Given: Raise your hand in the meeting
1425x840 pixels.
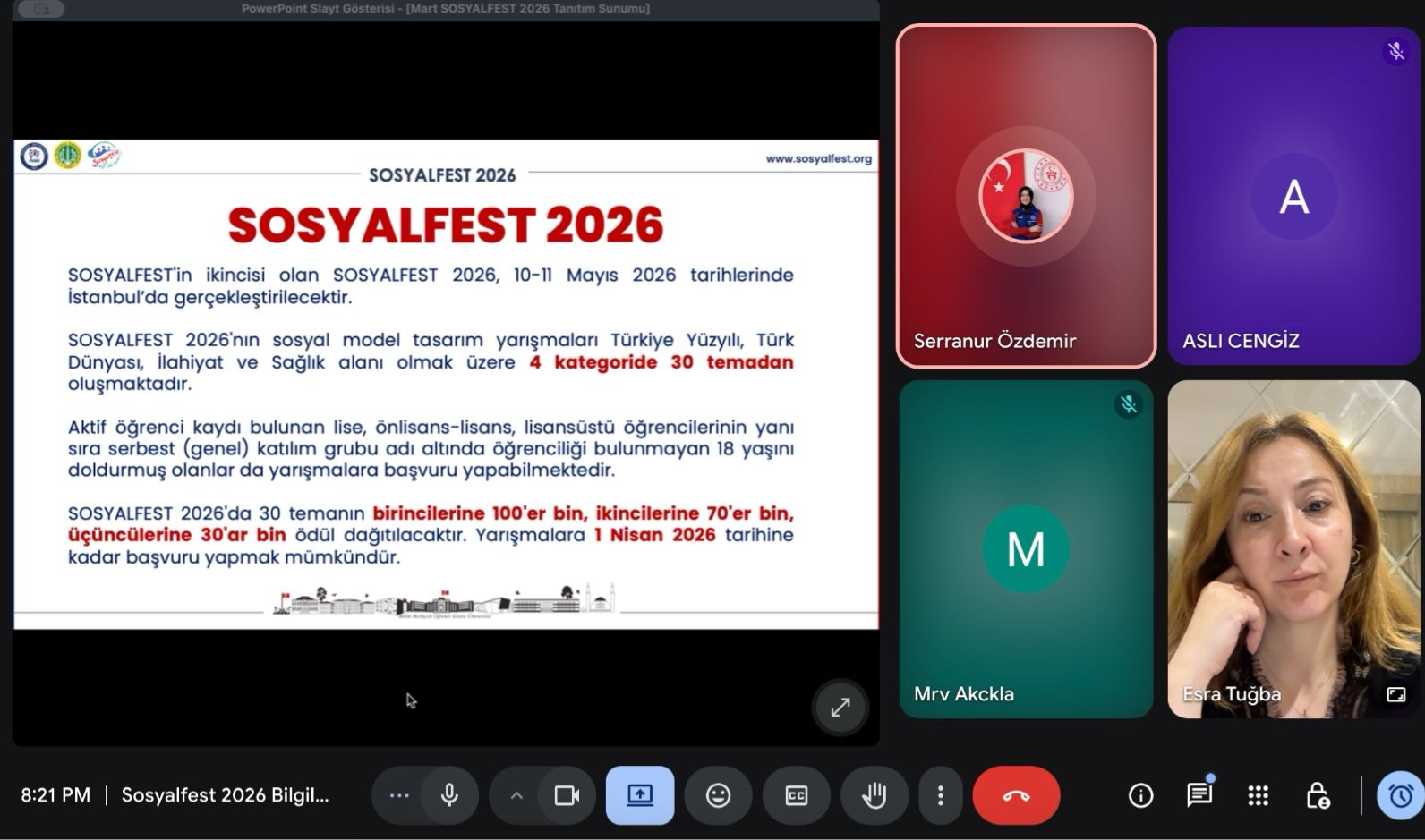Looking at the screenshot, I should [x=874, y=795].
